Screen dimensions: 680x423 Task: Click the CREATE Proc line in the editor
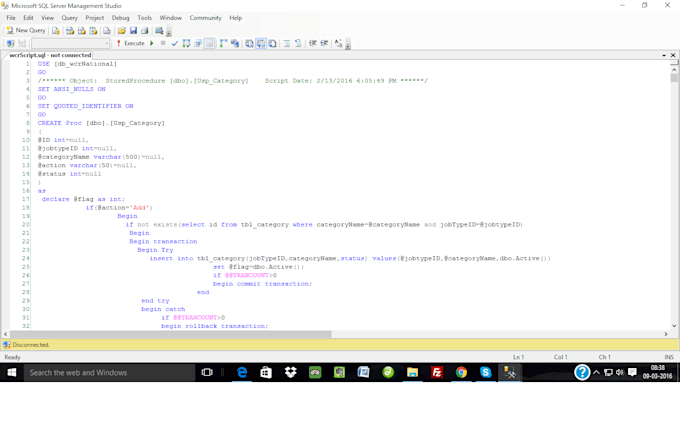pos(101,123)
